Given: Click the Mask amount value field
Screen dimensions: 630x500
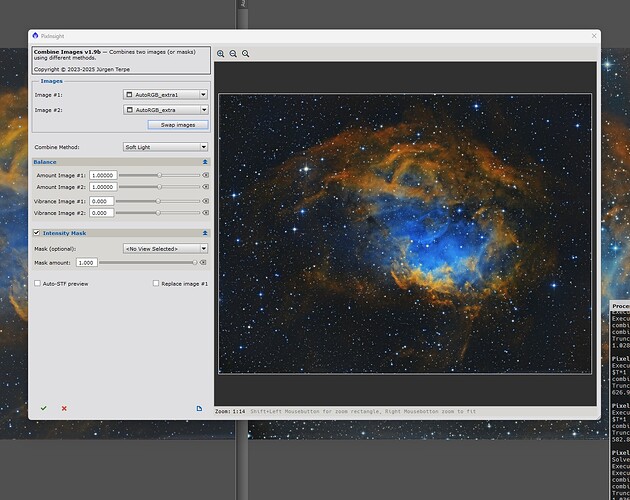Looking at the screenshot, I should click(x=87, y=262).
